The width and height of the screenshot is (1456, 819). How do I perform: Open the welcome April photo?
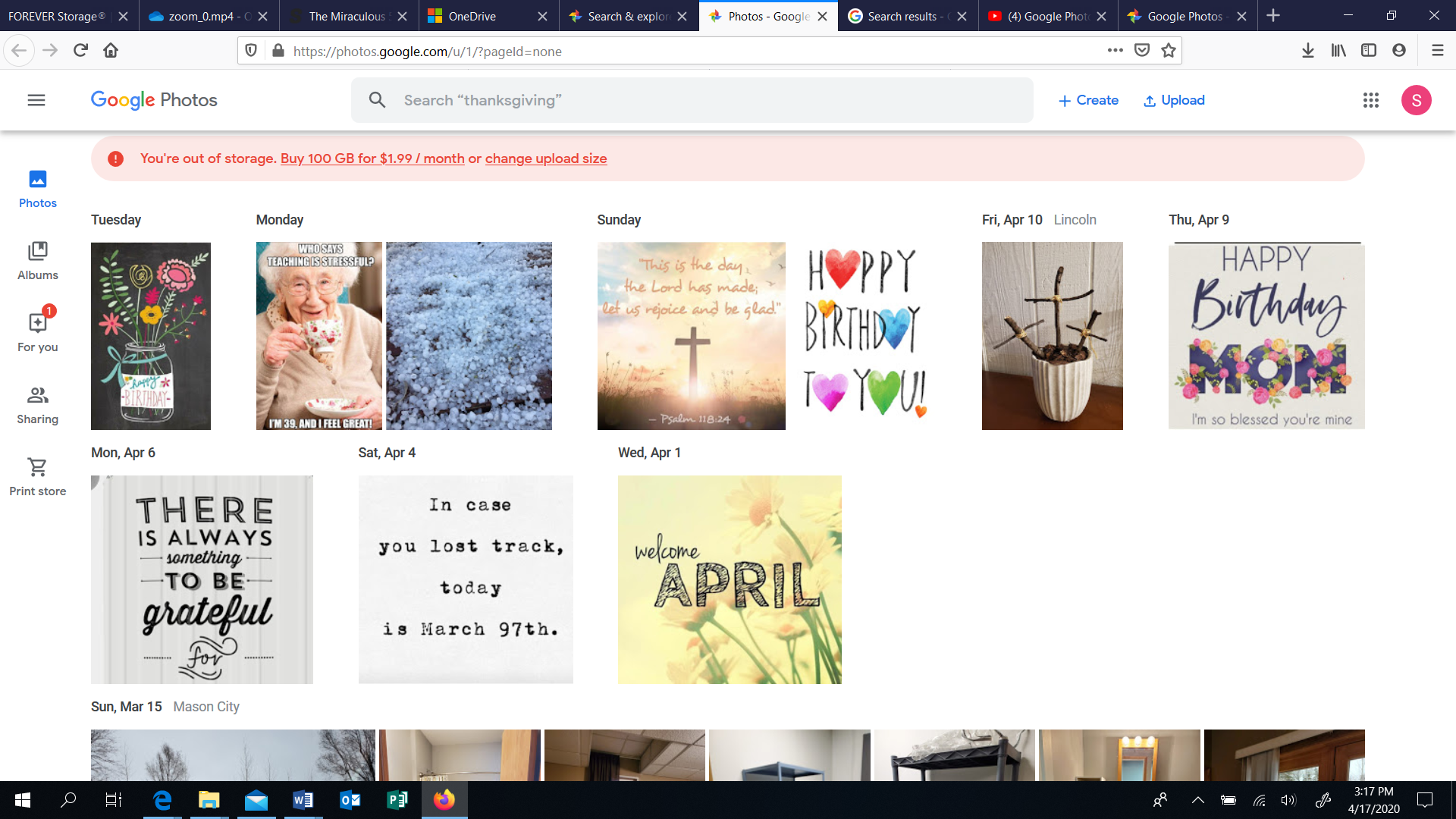pos(730,579)
